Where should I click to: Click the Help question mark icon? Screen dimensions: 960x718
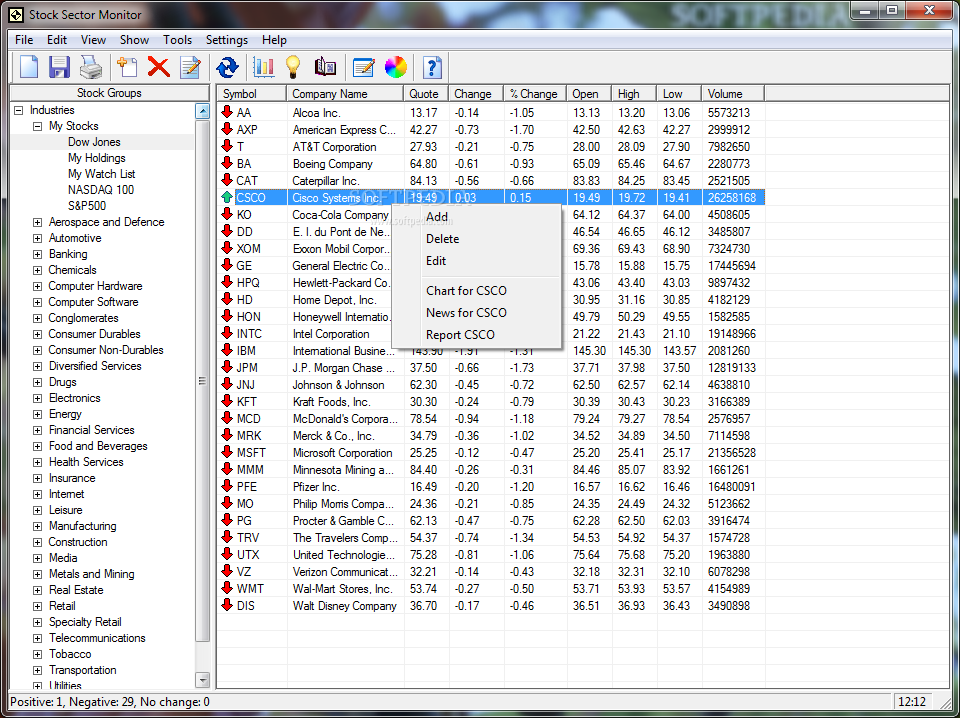click(432, 67)
